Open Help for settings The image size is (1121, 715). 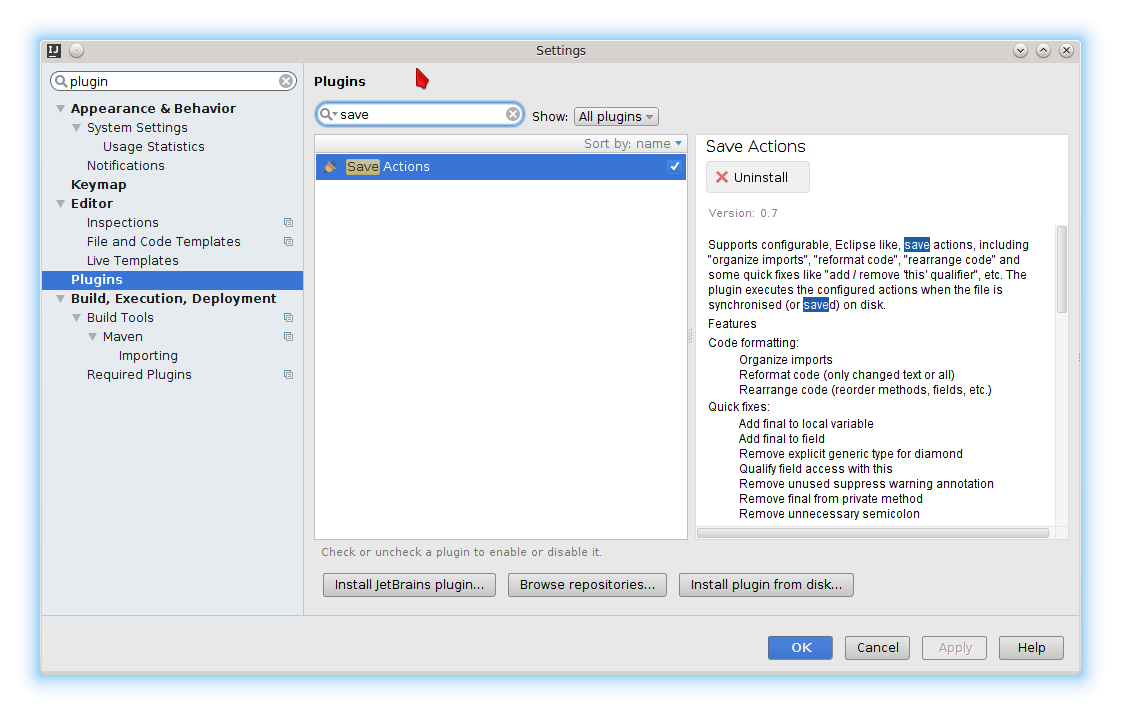click(1031, 648)
